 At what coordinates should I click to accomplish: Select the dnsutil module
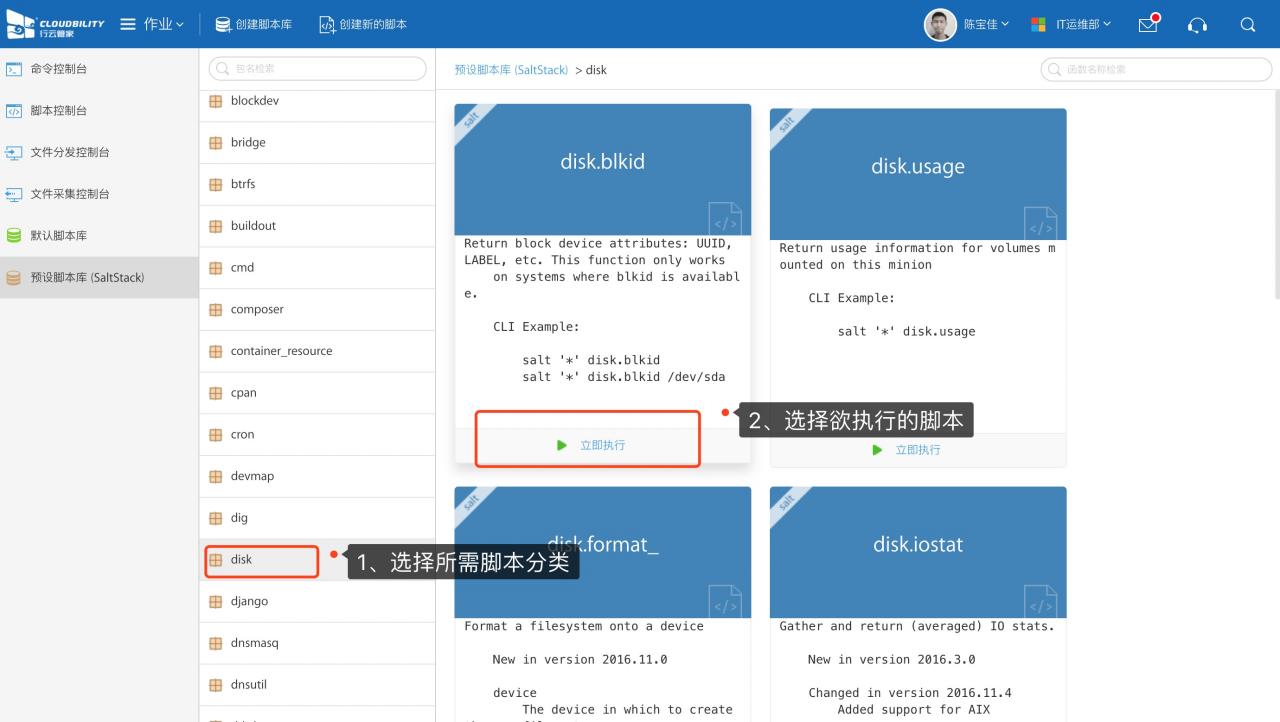tap(317, 685)
